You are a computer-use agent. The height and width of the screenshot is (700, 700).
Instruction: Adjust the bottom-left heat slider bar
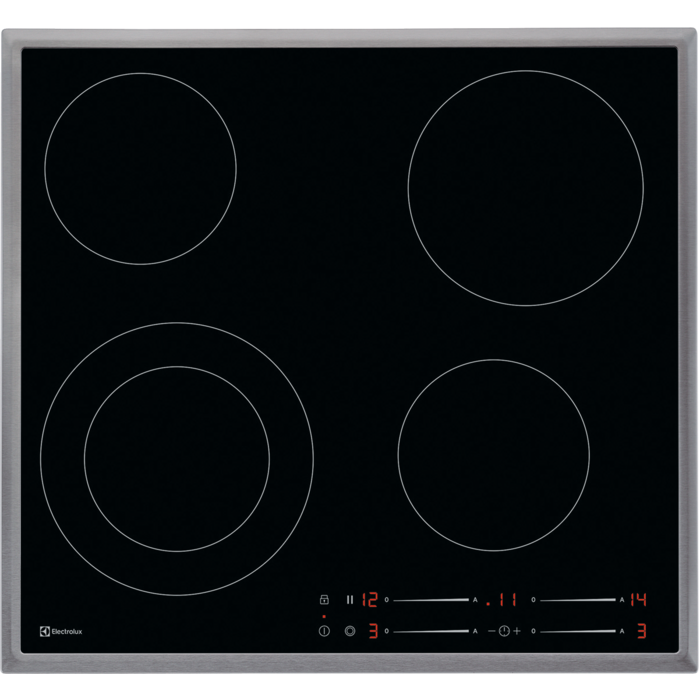click(x=430, y=631)
